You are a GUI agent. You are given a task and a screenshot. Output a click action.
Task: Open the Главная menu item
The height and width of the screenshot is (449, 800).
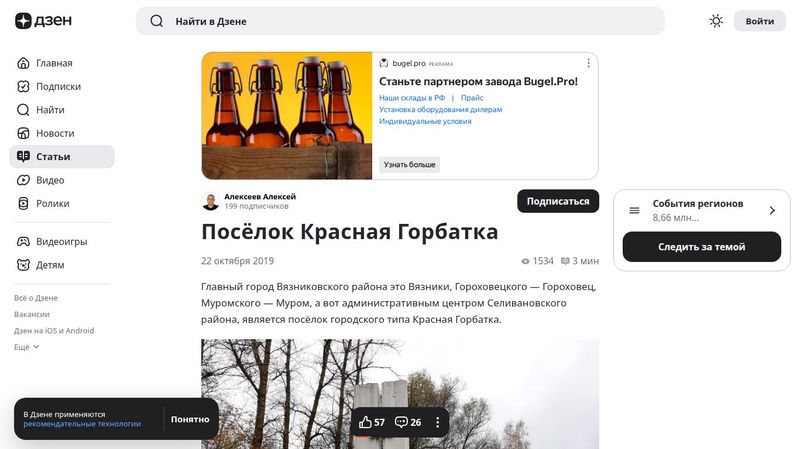54,63
